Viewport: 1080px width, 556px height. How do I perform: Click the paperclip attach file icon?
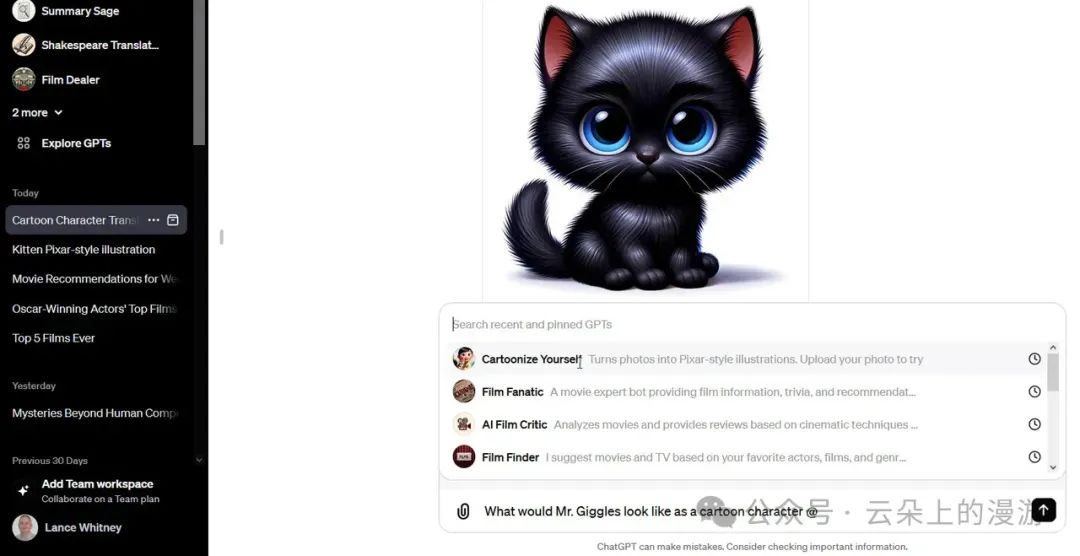pos(463,511)
